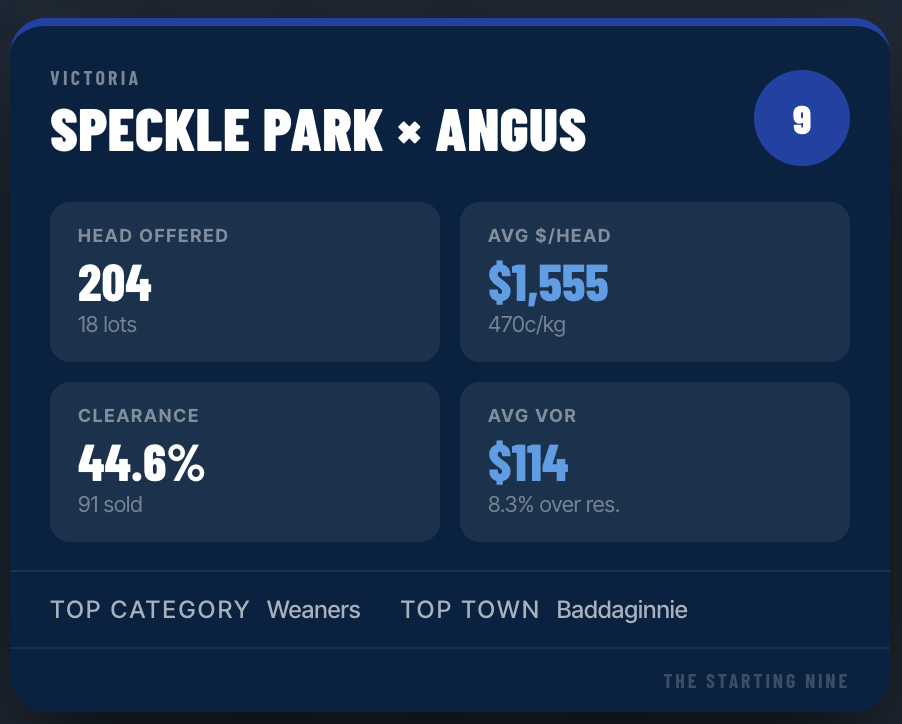This screenshot has height=724, width=902.
Task: Click the Head Offered label
Action: point(153,236)
